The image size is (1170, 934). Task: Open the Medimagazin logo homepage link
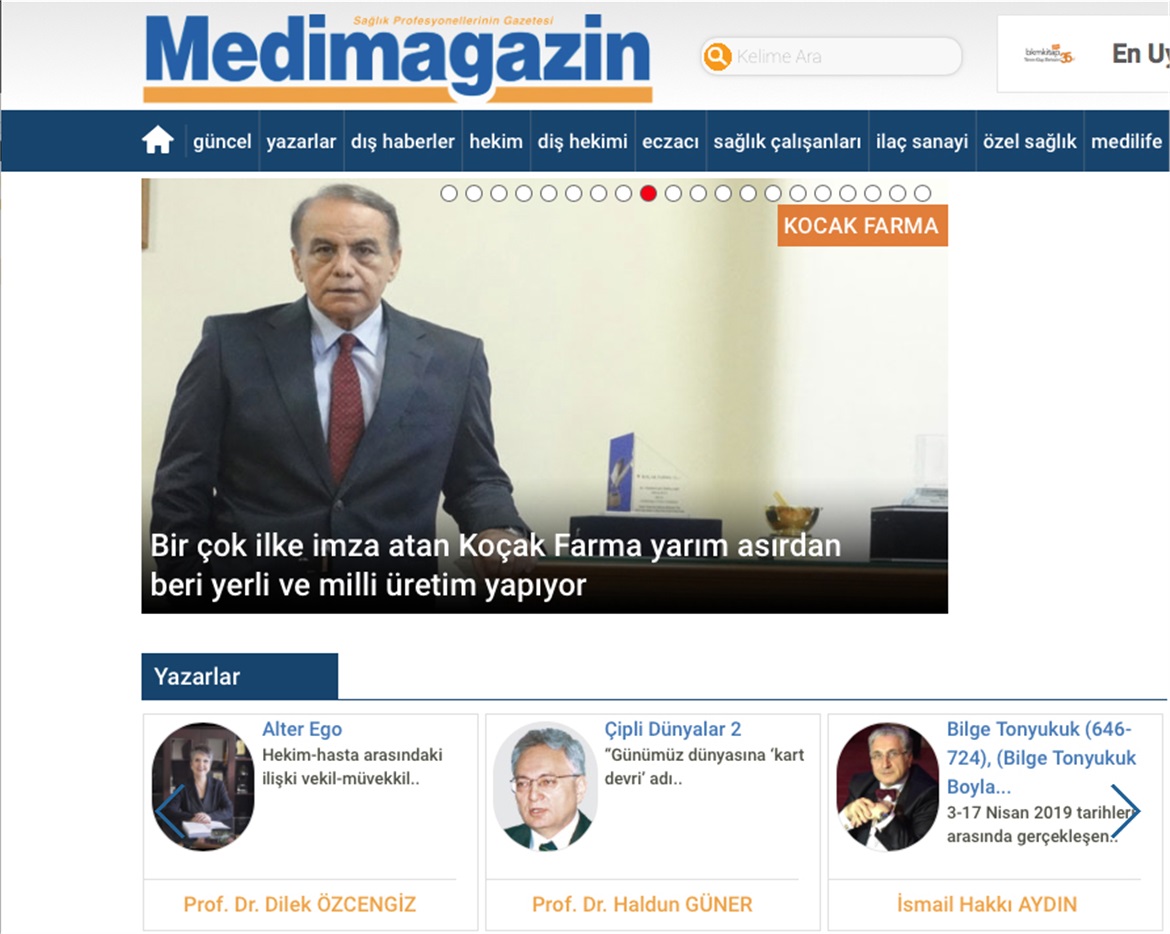398,58
